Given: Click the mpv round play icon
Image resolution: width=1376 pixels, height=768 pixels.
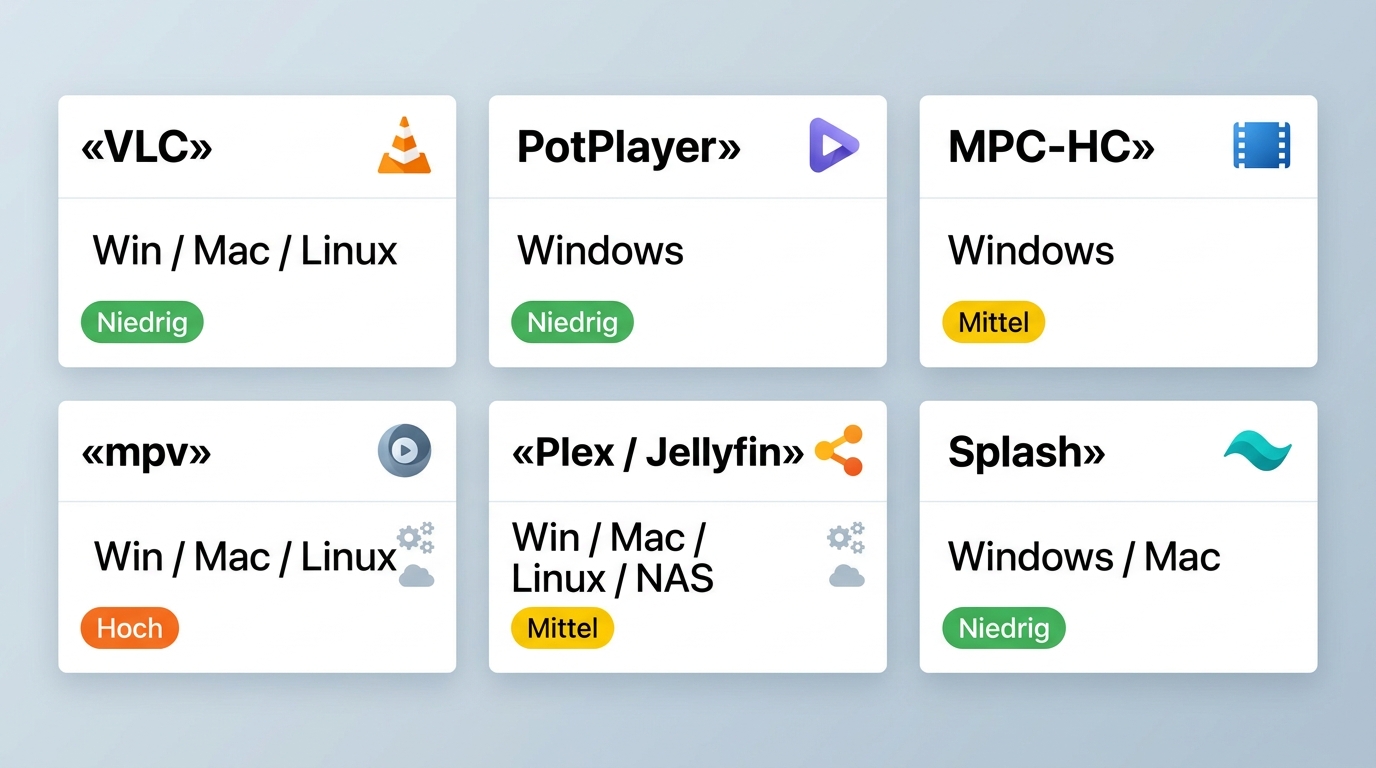Looking at the screenshot, I should pyautogui.click(x=404, y=450).
